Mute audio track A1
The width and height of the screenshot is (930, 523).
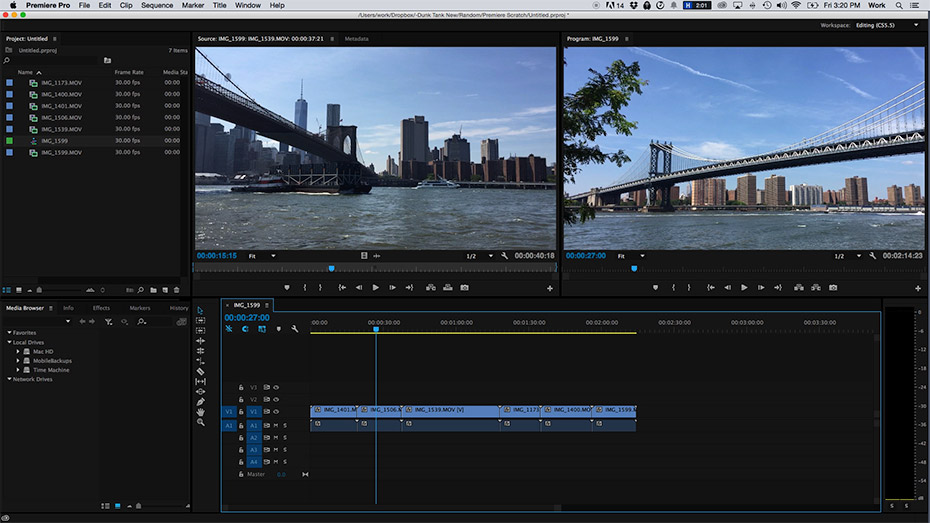[x=276, y=425]
